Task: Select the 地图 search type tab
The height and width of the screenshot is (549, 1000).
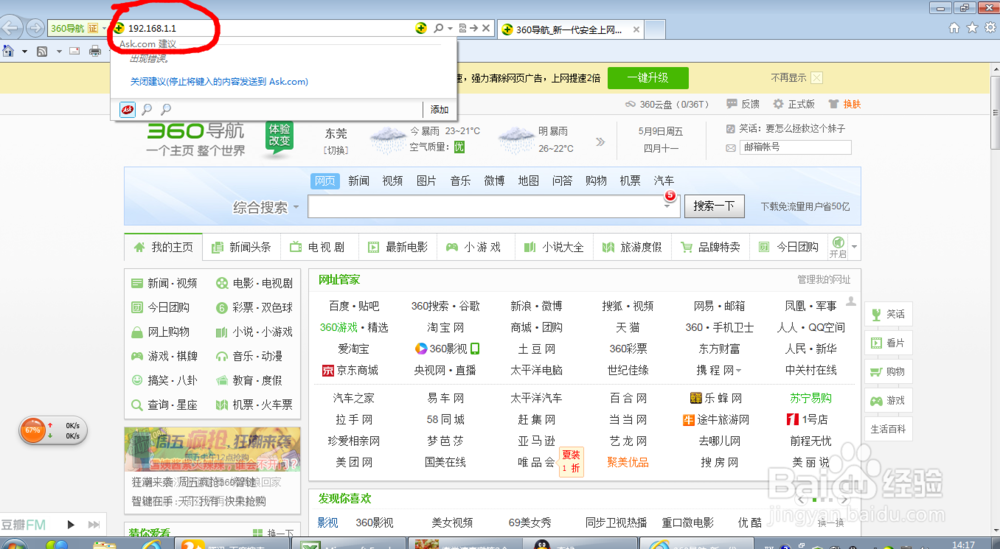Action: point(528,181)
